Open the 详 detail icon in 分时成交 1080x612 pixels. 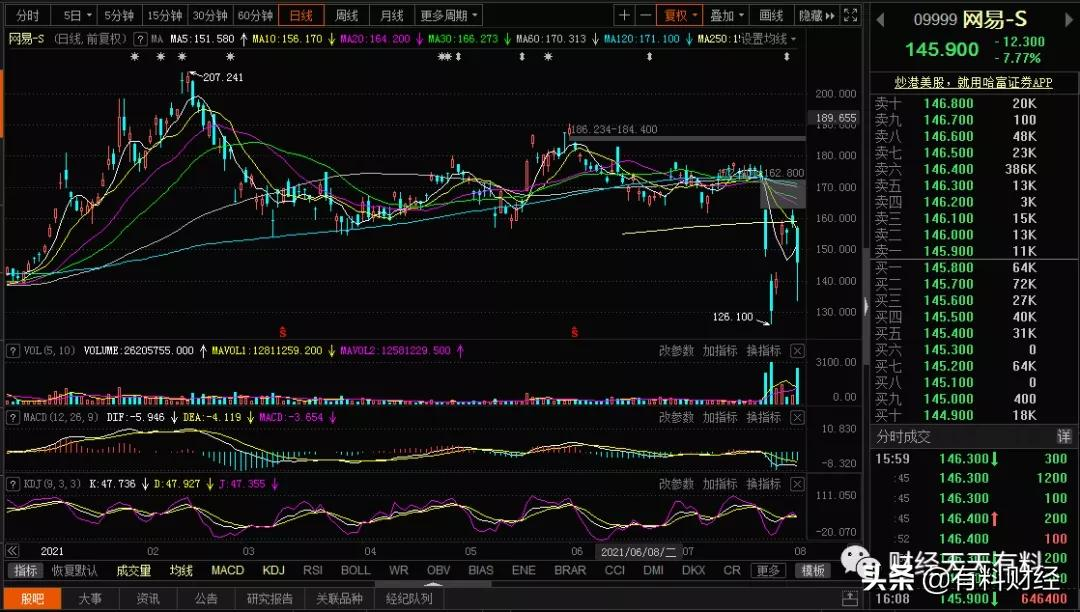[x=1064, y=436]
